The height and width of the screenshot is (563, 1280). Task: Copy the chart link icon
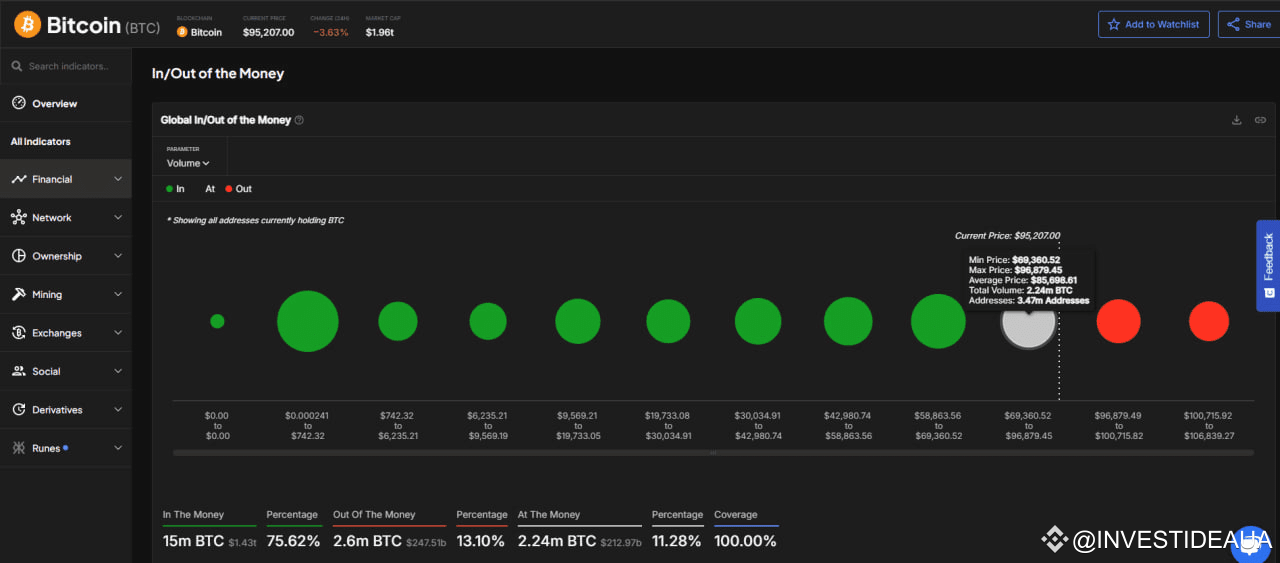[x=1260, y=120]
